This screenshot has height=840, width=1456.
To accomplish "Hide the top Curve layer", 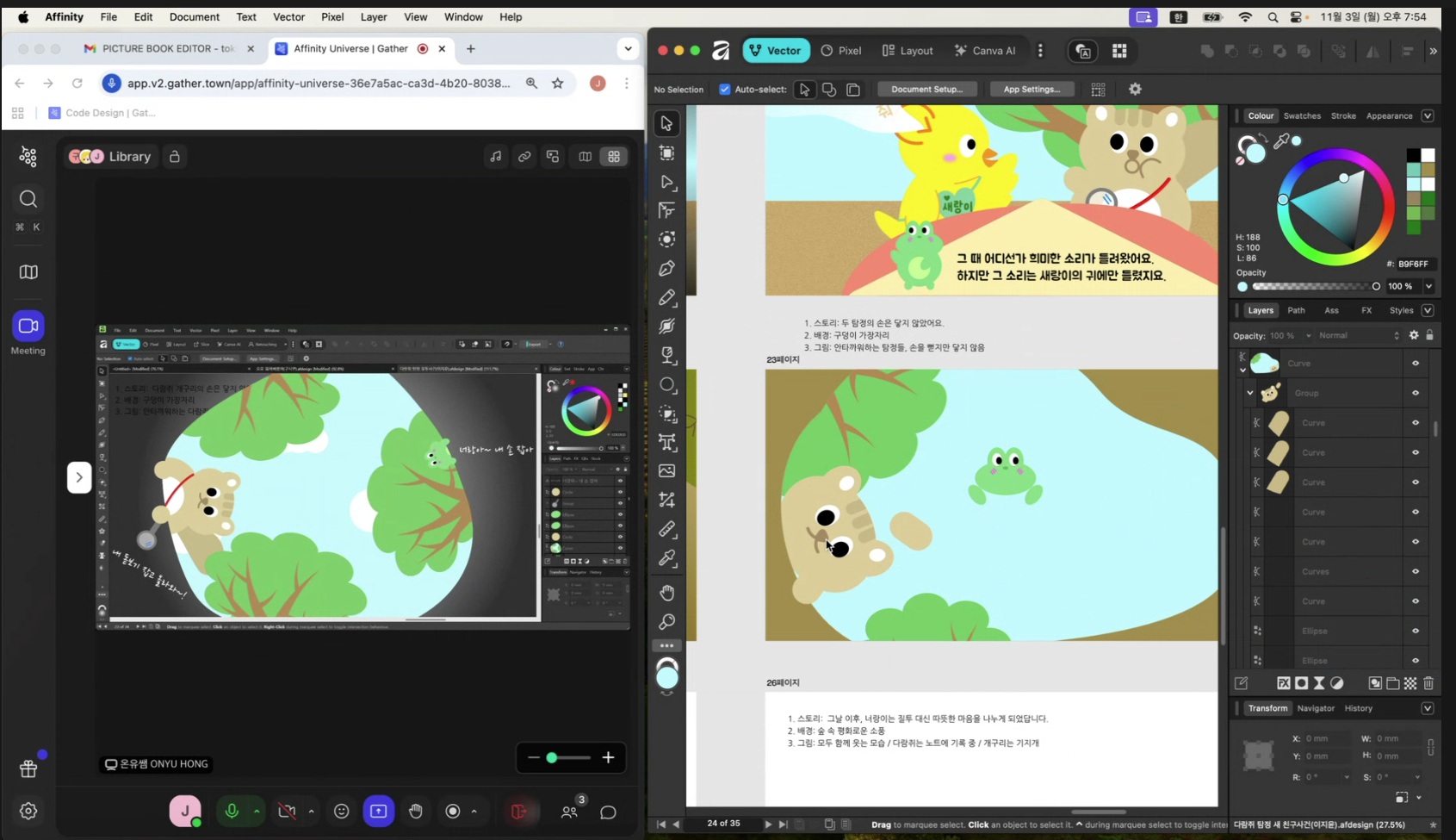I will point(1416,364).
